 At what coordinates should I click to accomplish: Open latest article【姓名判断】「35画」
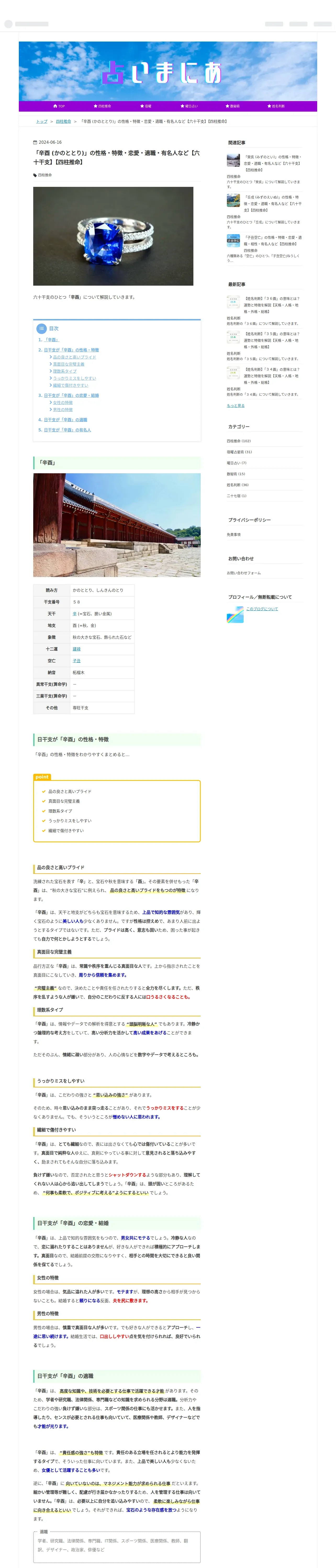click(x=272, y=340)
